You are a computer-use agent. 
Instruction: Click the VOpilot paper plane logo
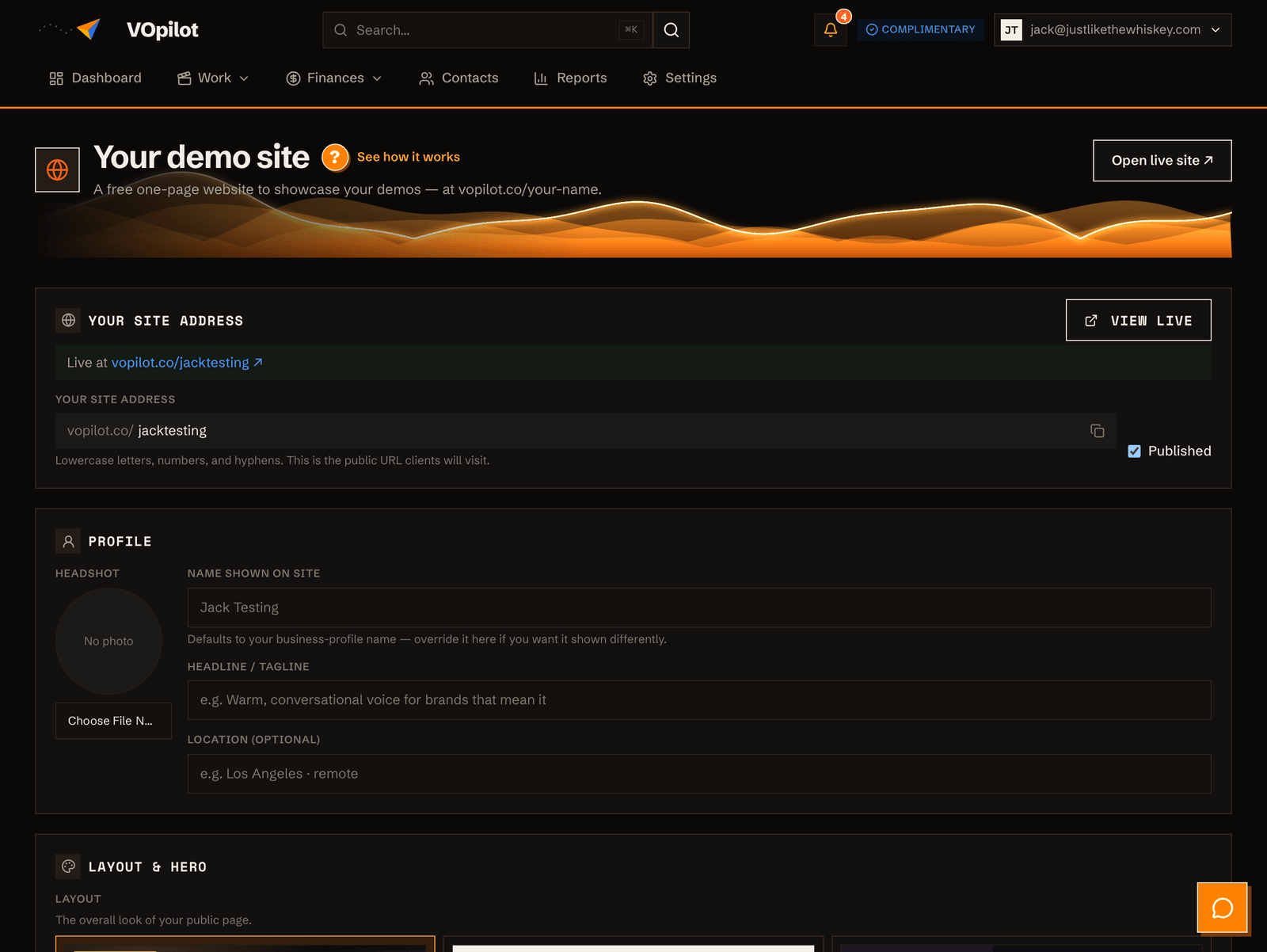pos(88,29)
